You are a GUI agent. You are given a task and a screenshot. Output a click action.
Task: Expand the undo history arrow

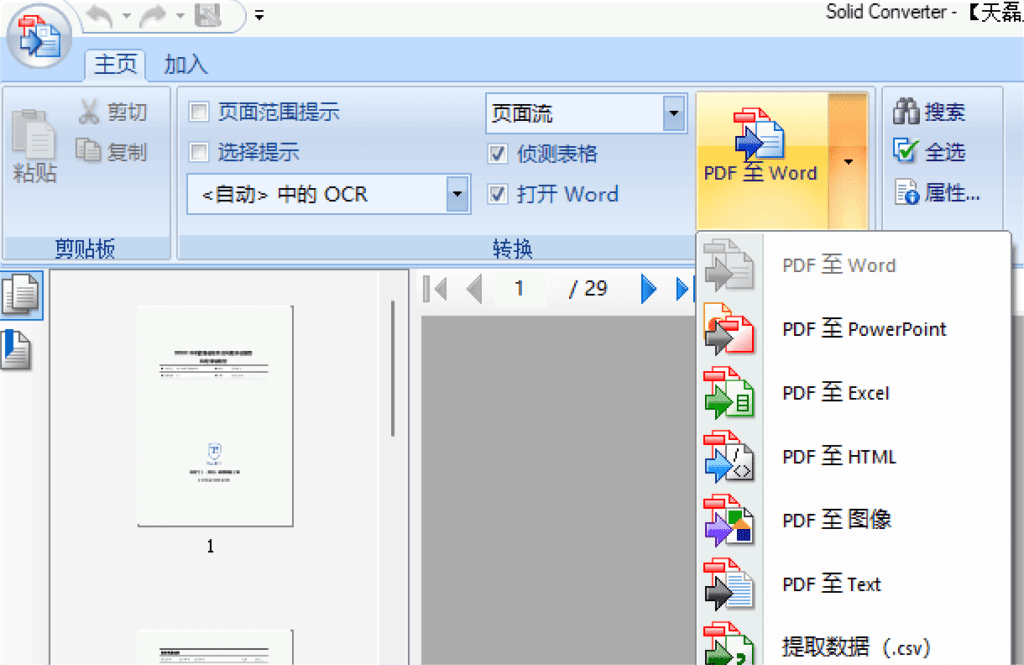click(126, 16)
